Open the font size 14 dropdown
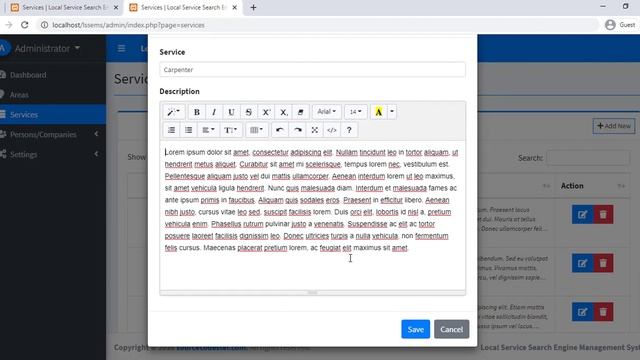 [356, 112]
